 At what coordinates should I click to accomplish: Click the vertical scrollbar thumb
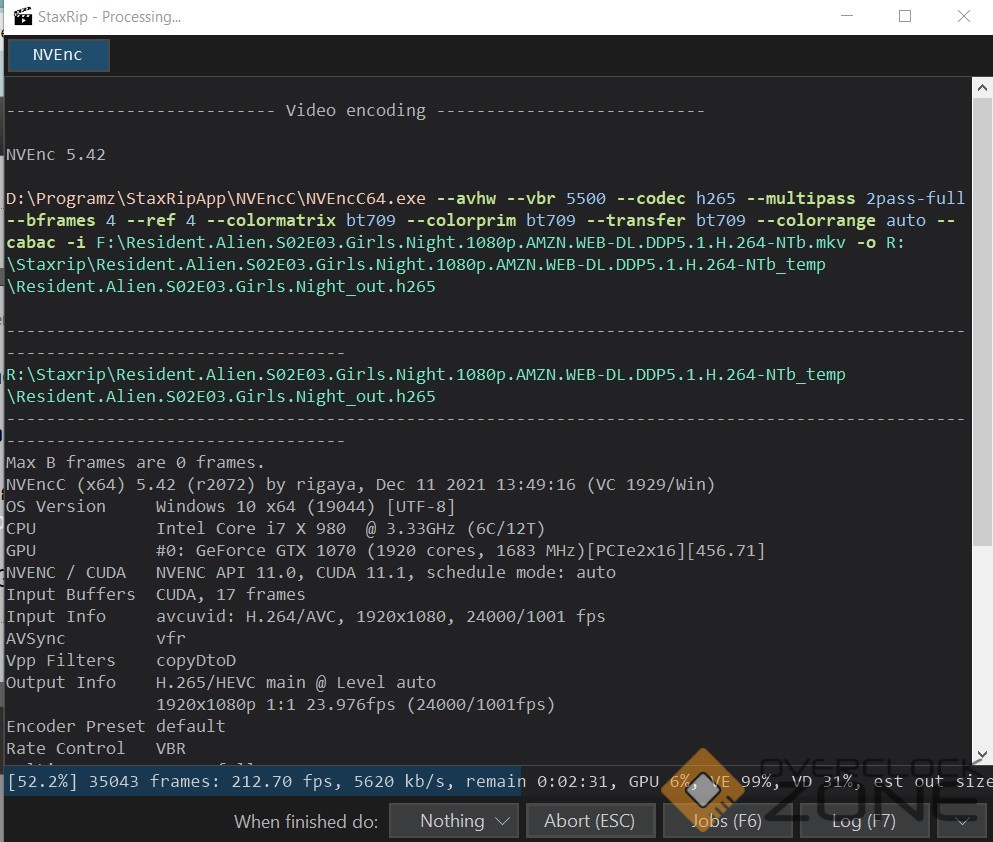pos(982,321)
